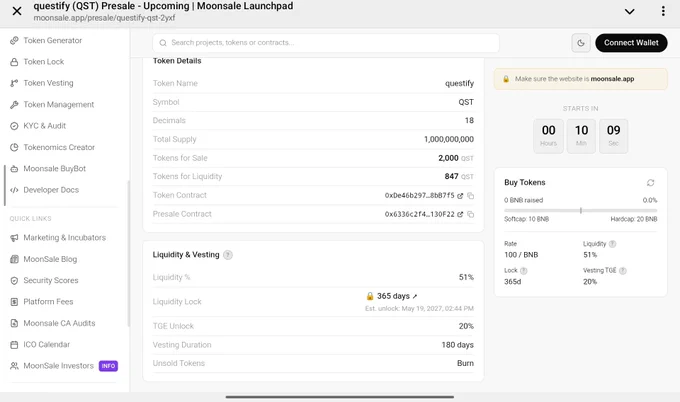Click the Lock help icon
The image size is (680, 402).
coord(523,271)
